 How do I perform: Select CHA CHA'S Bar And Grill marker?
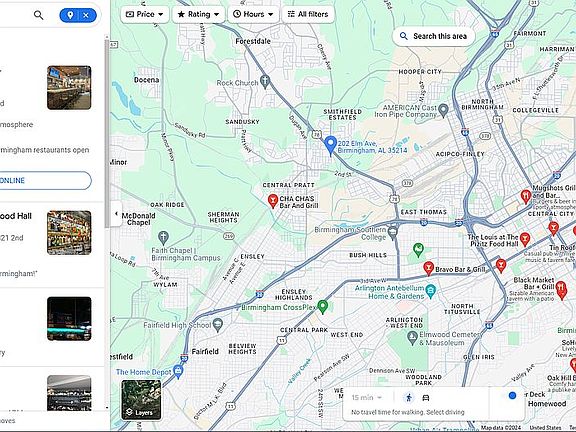pos(273,201)
